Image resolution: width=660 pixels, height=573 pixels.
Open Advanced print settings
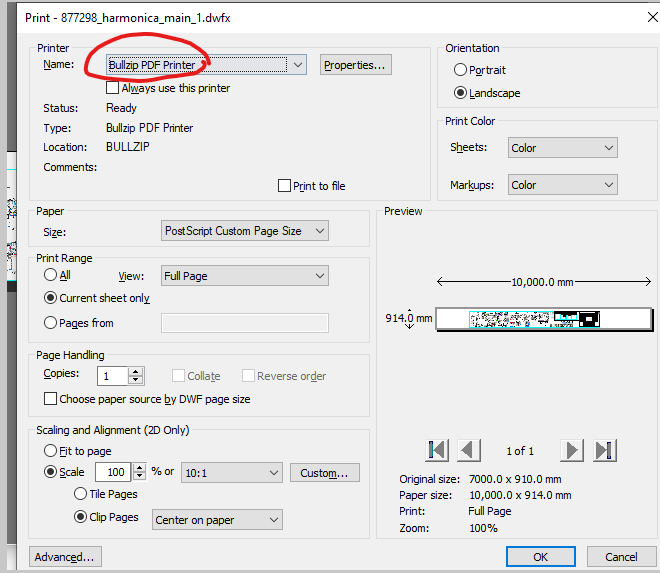(x=65, y=557)
